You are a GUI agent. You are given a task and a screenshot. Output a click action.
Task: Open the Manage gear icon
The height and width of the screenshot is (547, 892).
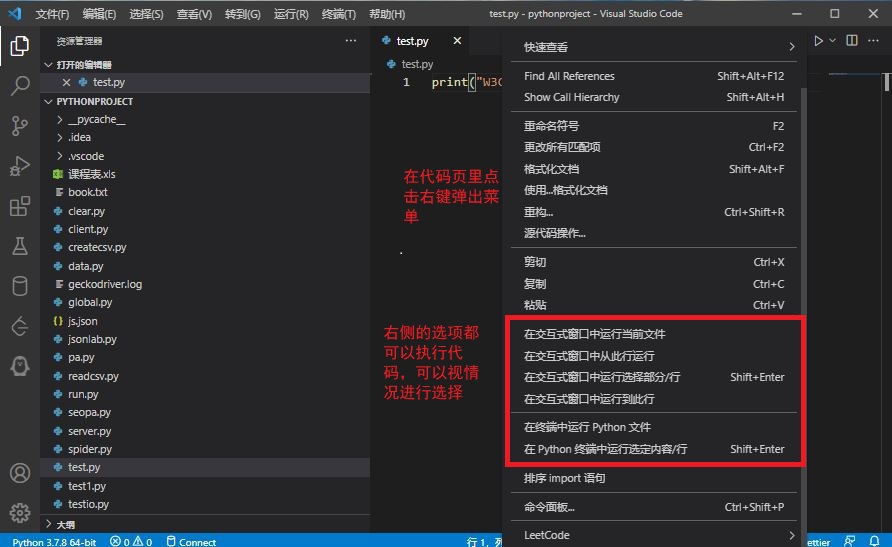[19, 513]
